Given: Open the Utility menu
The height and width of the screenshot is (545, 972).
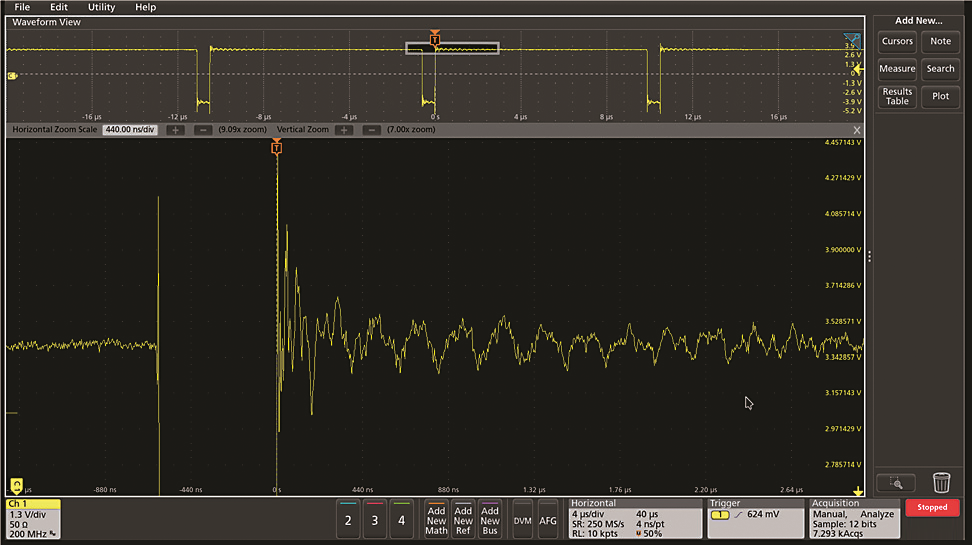Looking at the screenshot, I should pyautogui.click(x=101, y=7).
